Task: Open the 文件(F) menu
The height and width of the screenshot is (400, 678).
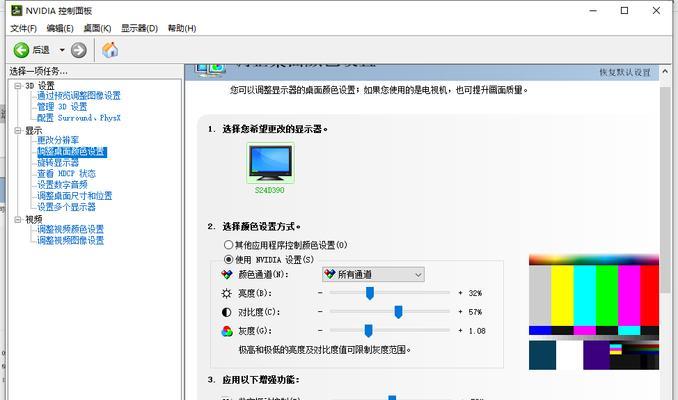Action: (x=23, y=29)
